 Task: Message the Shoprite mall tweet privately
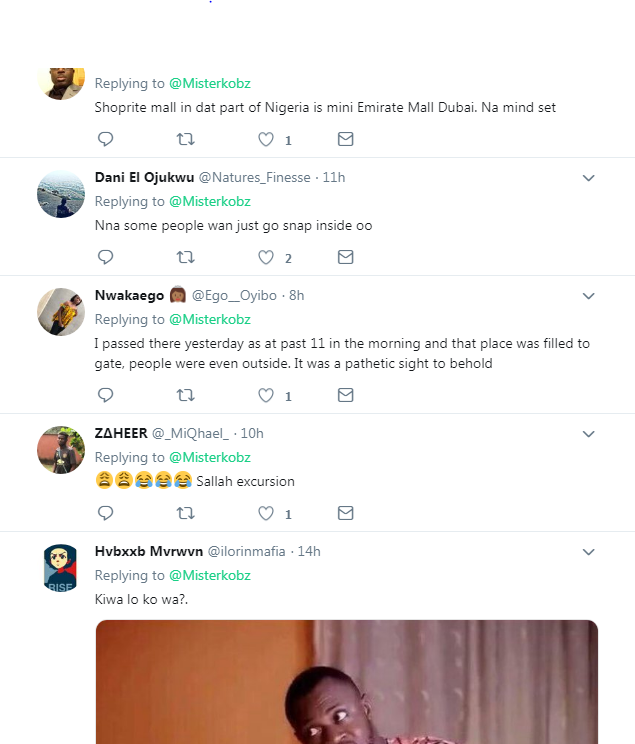[345, 139]
